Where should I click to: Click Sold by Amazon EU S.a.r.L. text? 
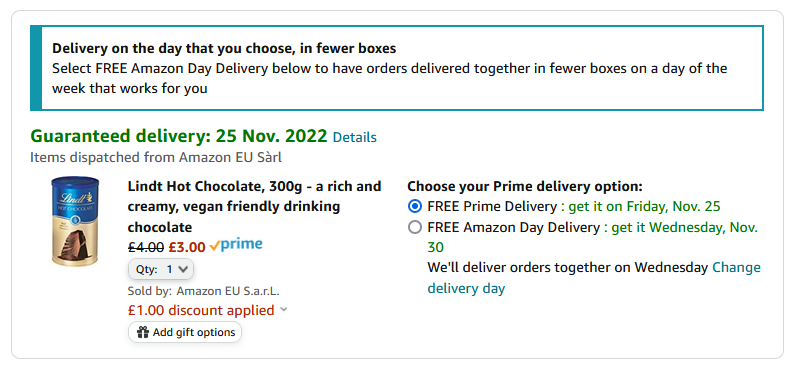click(x=203, y=291)
